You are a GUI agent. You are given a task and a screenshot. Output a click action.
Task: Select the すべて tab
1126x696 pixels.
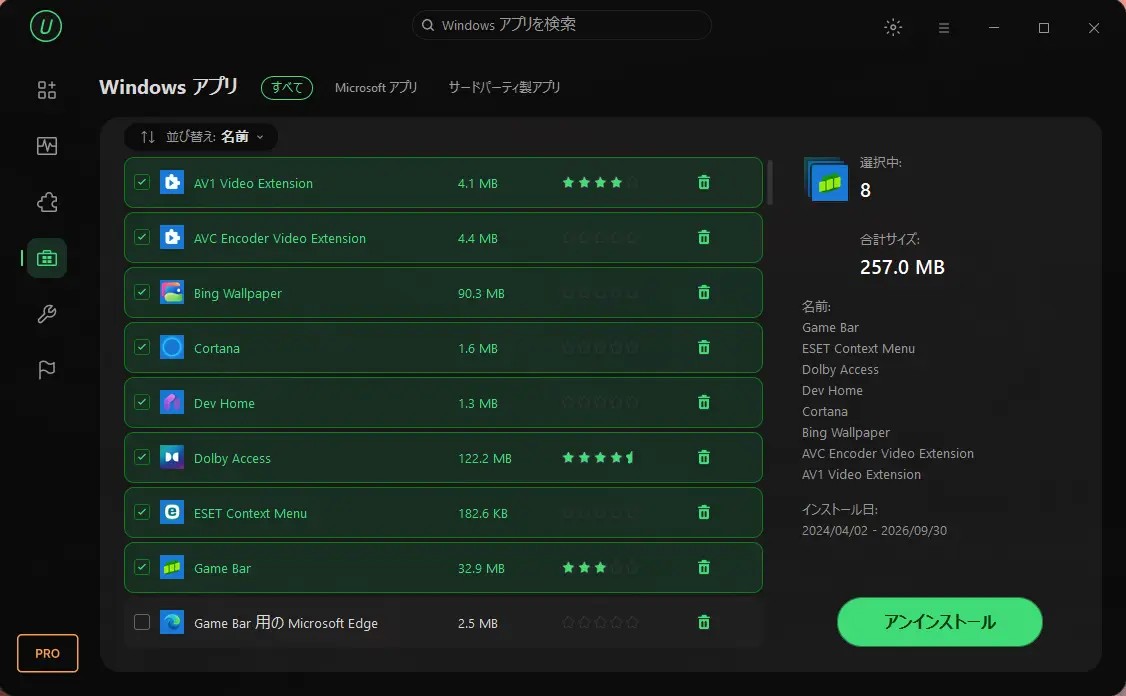[x=287, y=88]
